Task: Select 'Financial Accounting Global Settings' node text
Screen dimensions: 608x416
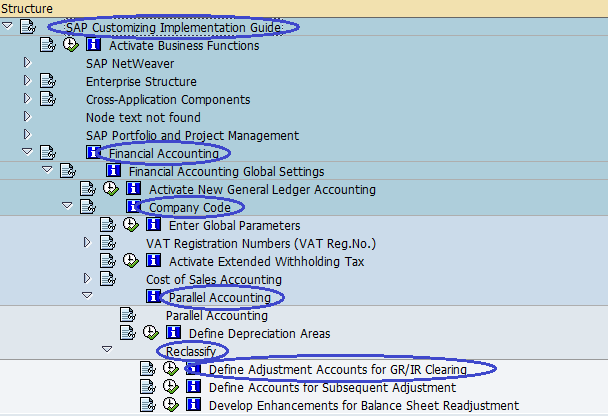Action: [226, 171]
